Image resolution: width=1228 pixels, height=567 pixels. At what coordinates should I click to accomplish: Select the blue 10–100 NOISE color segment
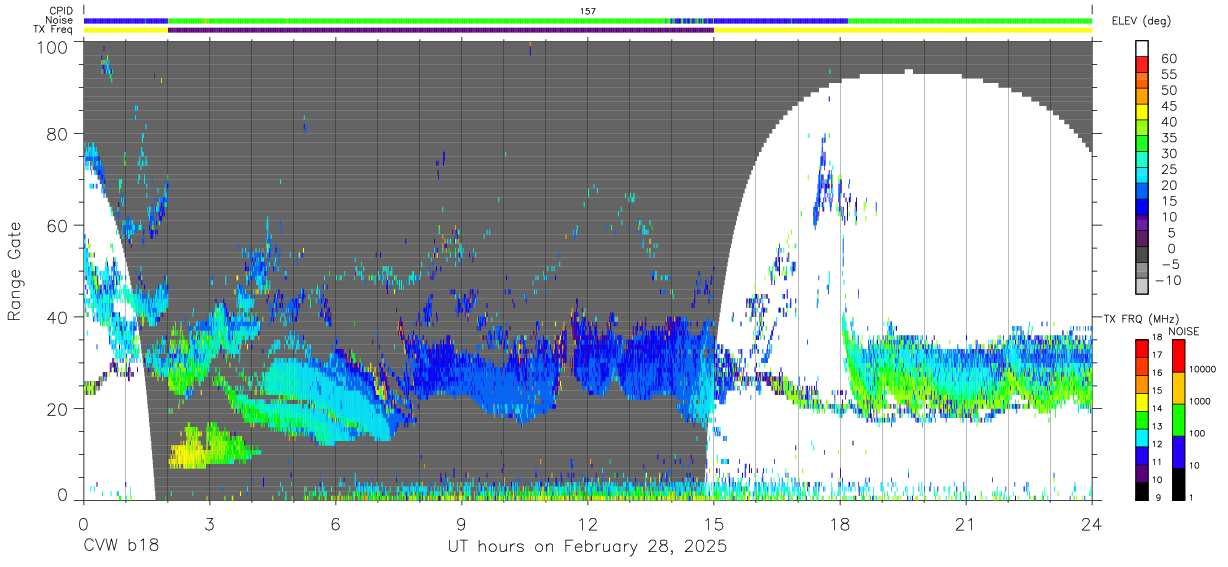click(1179, 451)
